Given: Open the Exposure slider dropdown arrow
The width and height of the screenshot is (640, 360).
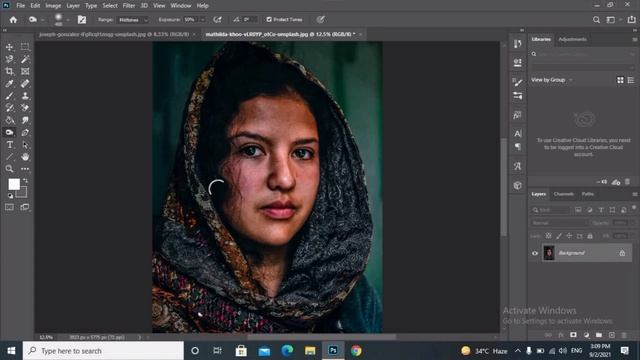Looking at the screenshot, I should 202,20.
